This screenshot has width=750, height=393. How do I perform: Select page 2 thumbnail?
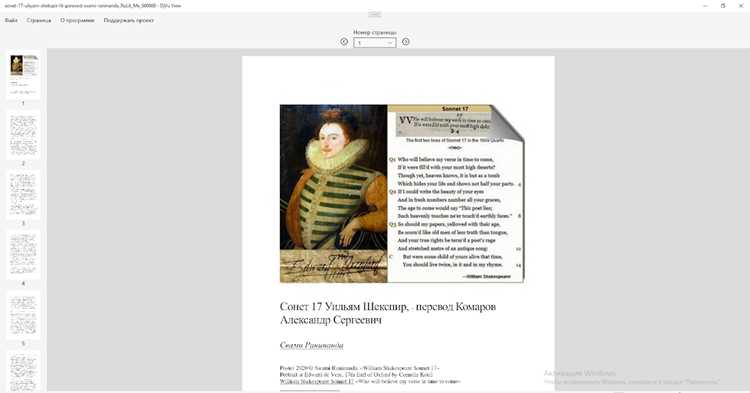point(23,135)
